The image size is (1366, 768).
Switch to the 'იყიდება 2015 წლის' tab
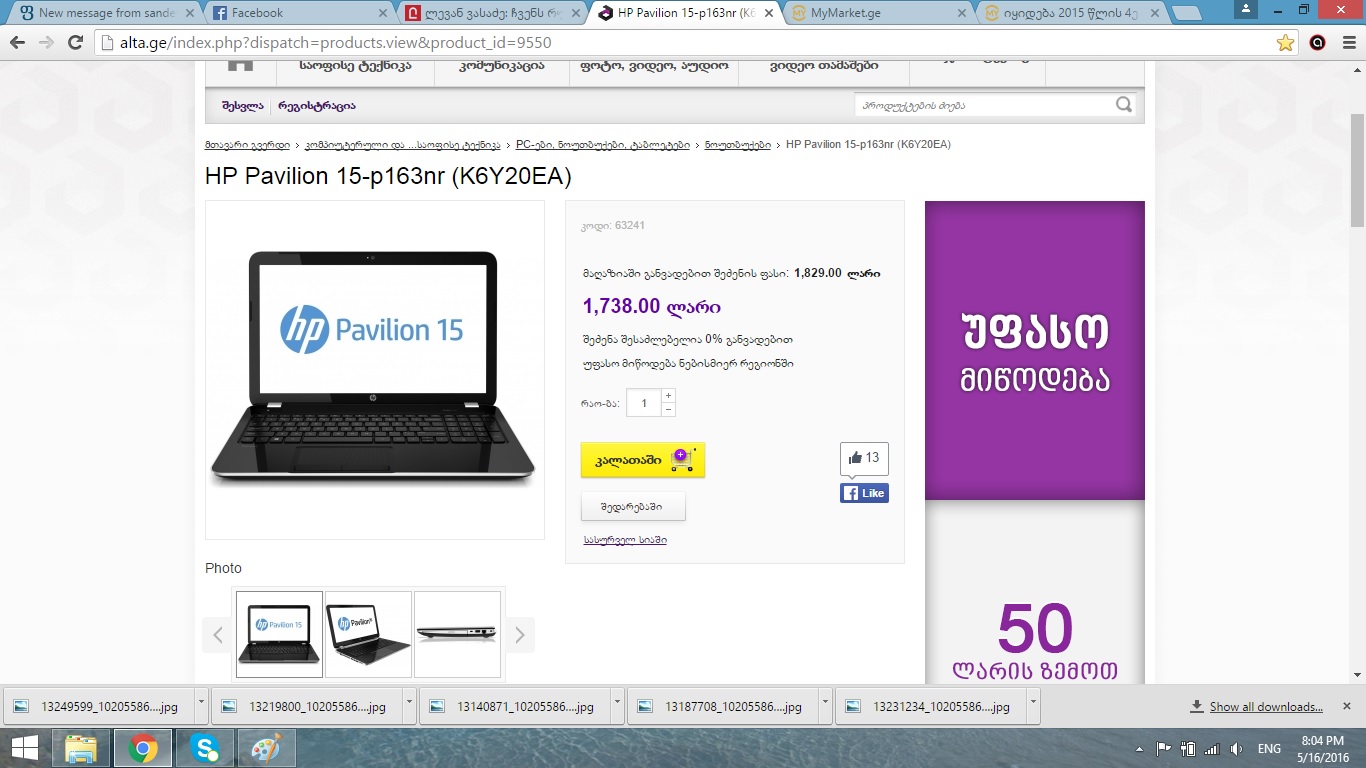1068,13
